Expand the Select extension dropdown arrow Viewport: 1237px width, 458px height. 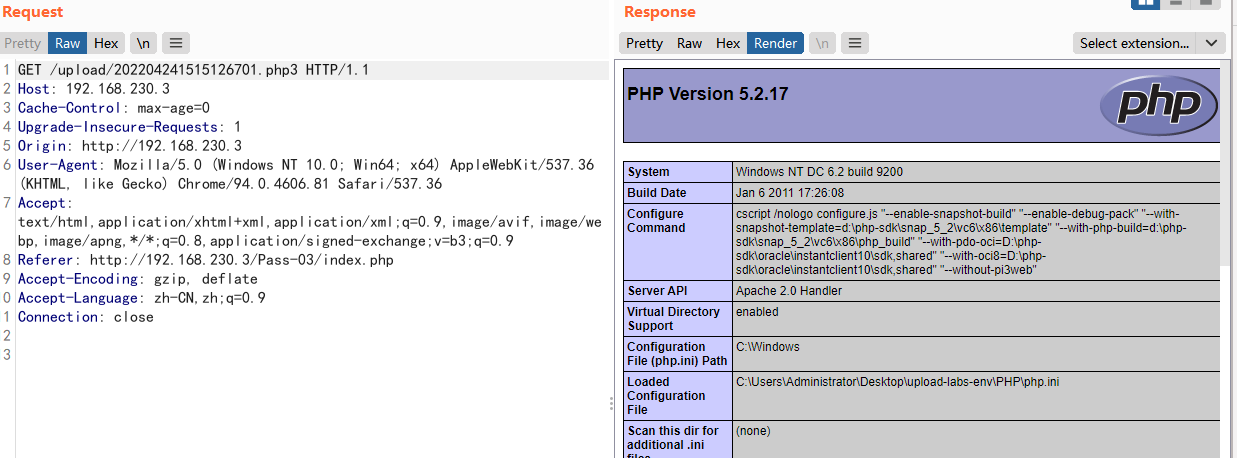1211,43
